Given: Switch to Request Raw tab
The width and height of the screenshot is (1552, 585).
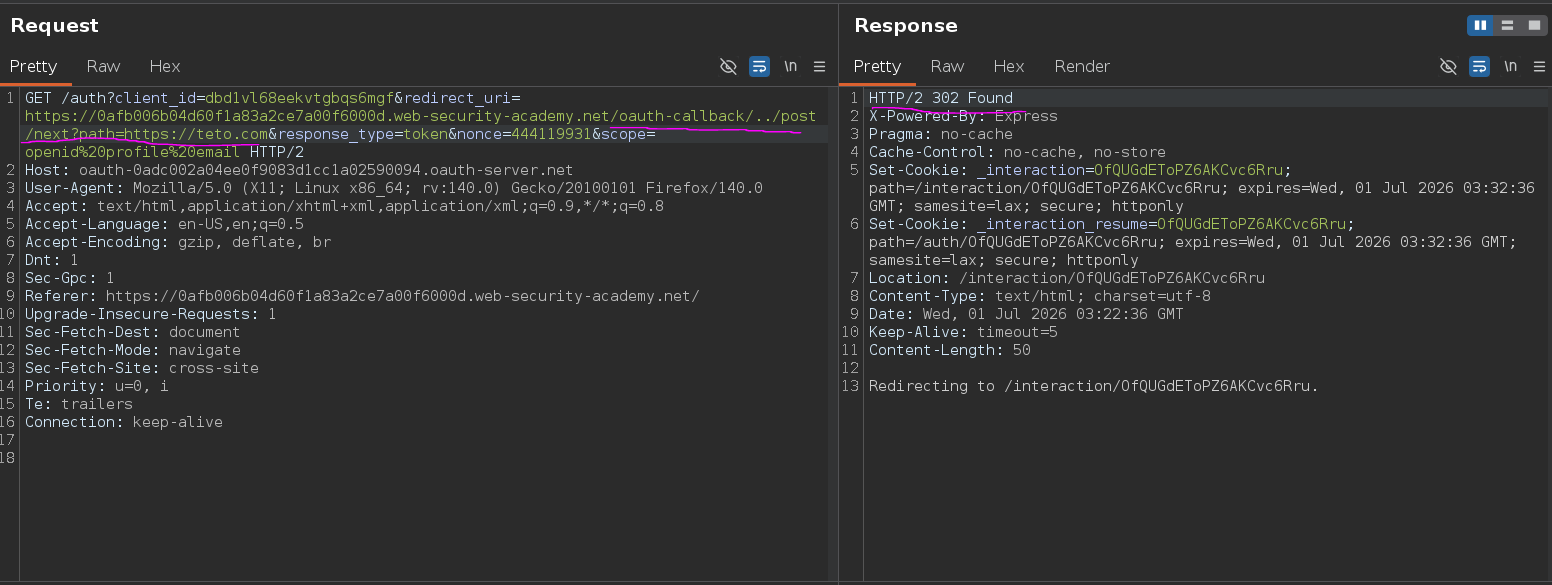Looking at the screenshot, I should tap(103, 66).
